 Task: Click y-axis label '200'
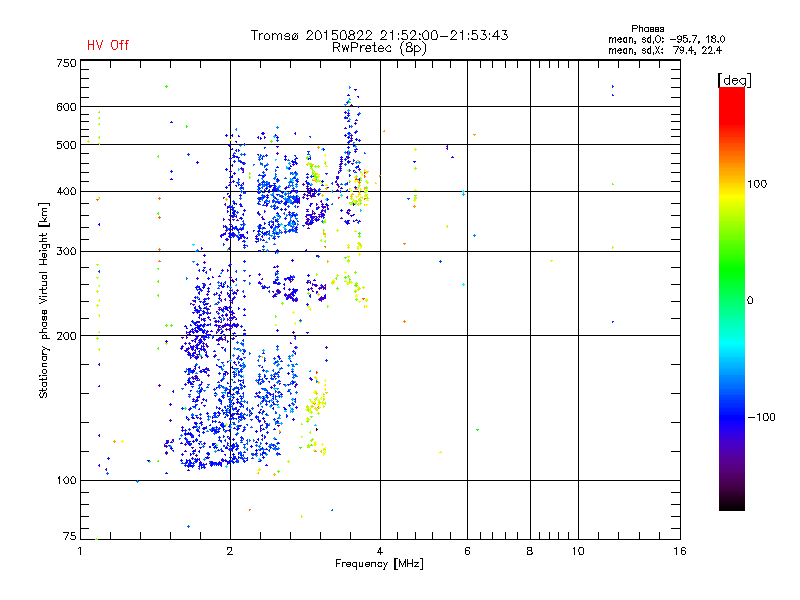(x=66, y=336)
